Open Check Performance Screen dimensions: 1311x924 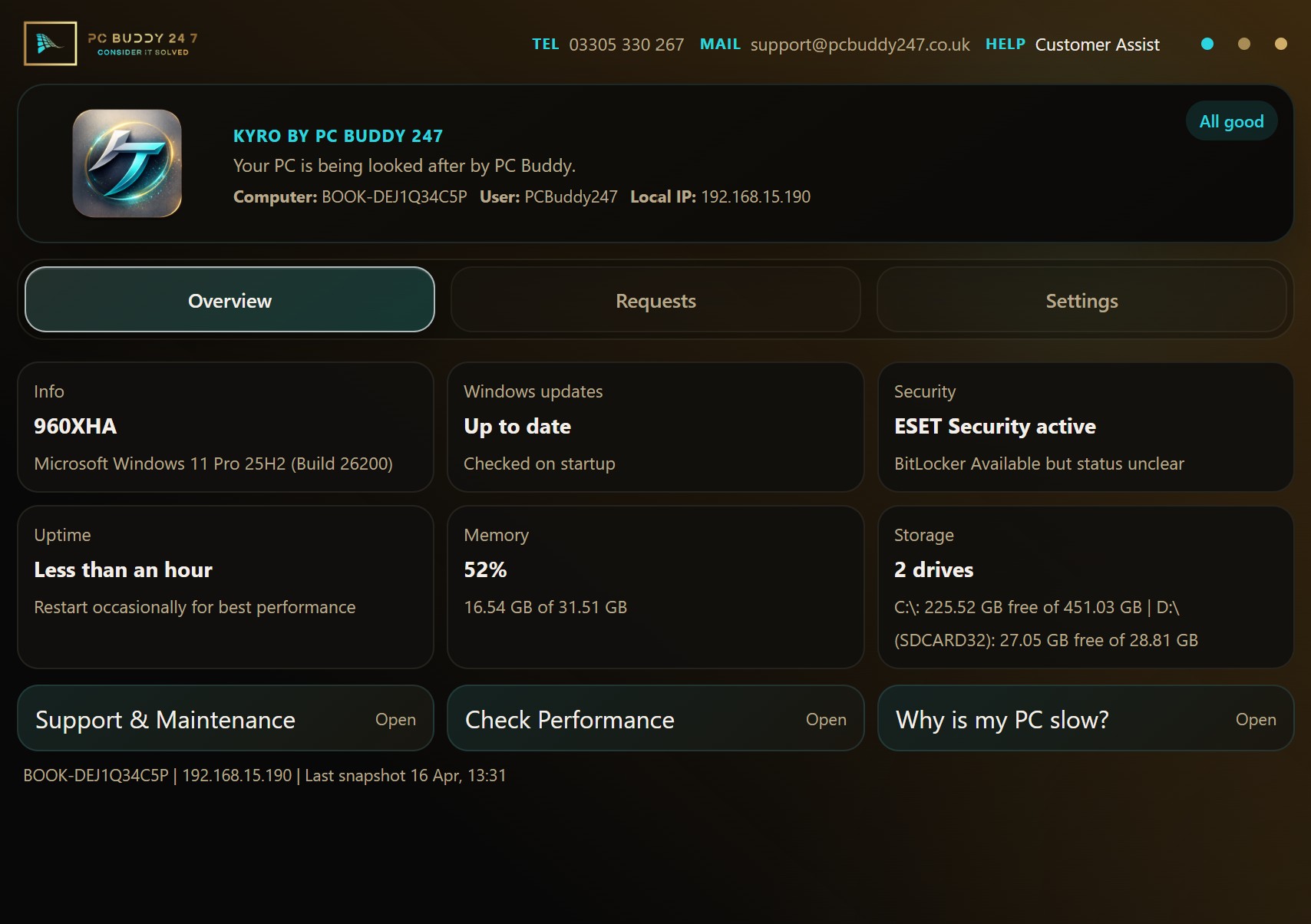point(655,719)
